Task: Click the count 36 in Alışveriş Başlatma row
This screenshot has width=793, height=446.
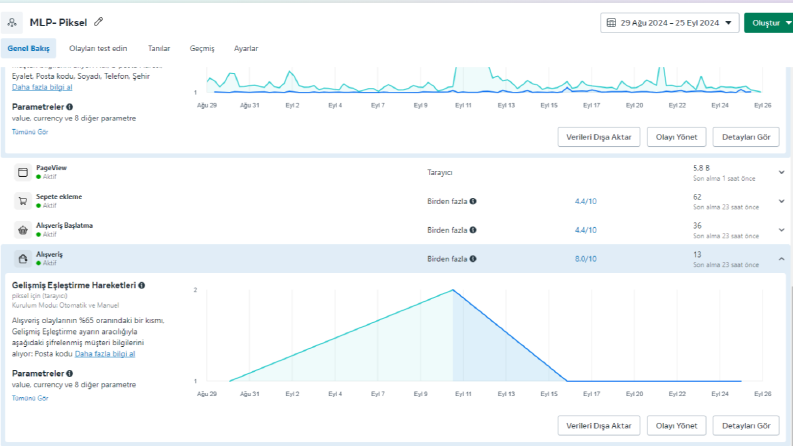Action: (697, 226)
